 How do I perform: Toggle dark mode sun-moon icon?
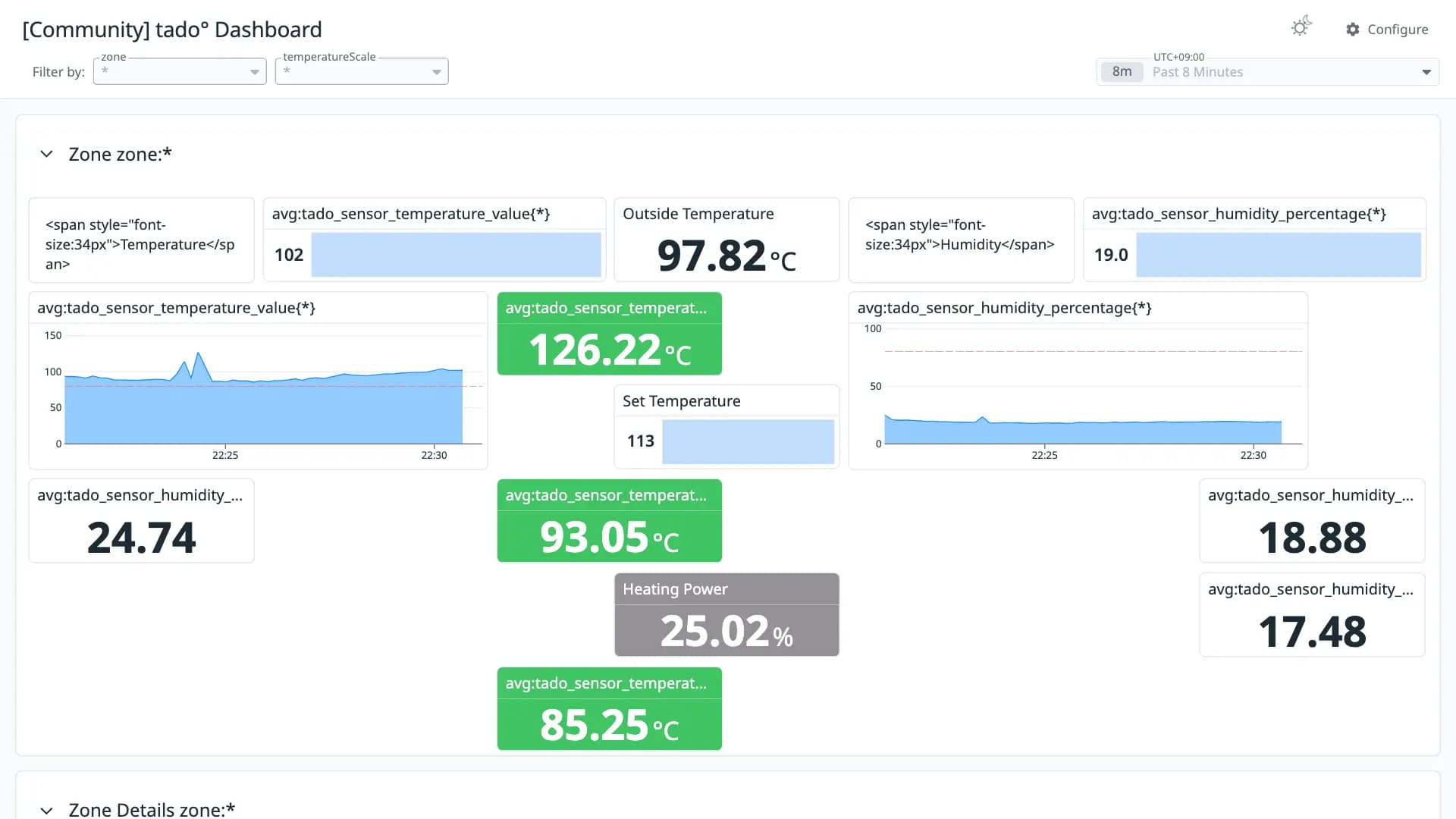[1301, 27]
